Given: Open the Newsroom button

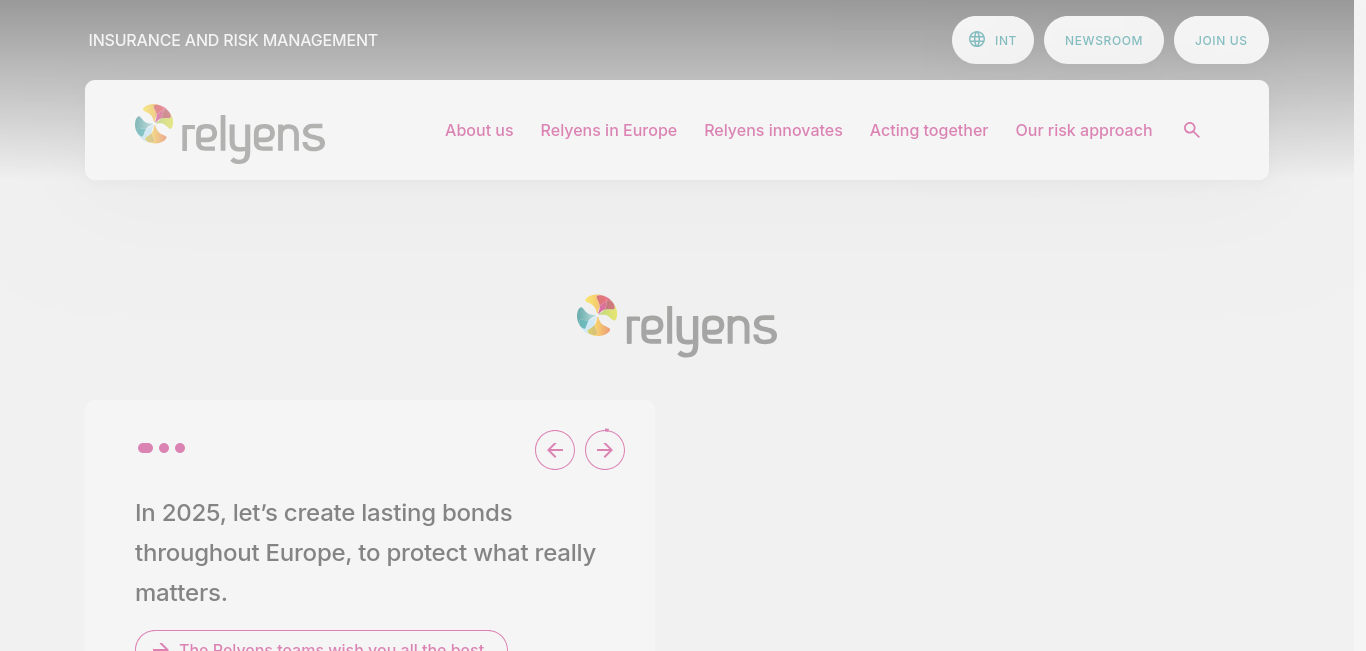Looking at the screenshot, I should [x=1104, y=40].
